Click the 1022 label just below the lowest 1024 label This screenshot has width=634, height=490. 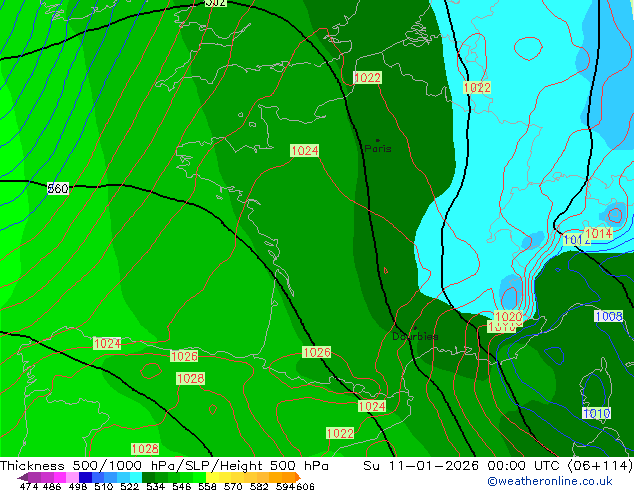pos(340,433)
